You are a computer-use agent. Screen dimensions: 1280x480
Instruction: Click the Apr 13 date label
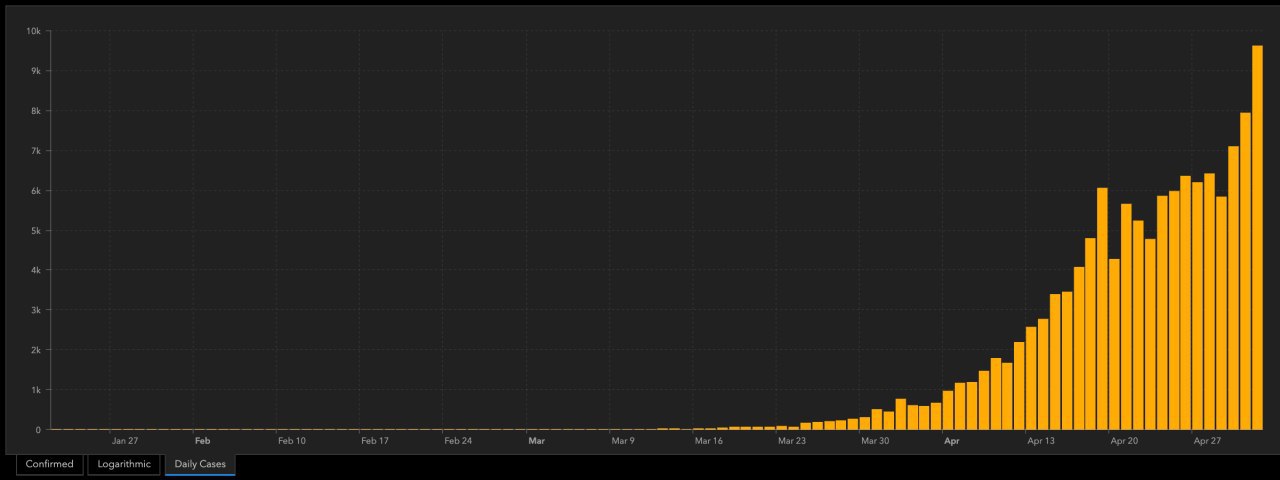[1041, 440]
